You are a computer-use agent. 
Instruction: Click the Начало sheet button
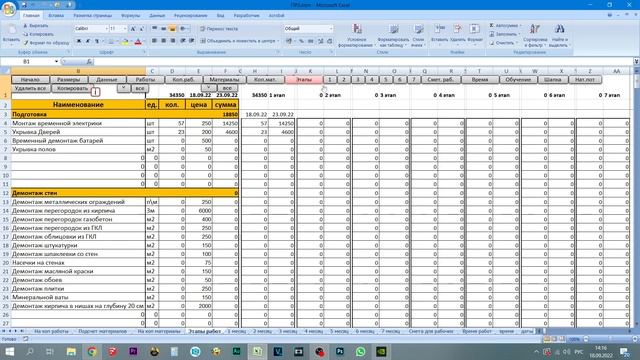[30, 80]
